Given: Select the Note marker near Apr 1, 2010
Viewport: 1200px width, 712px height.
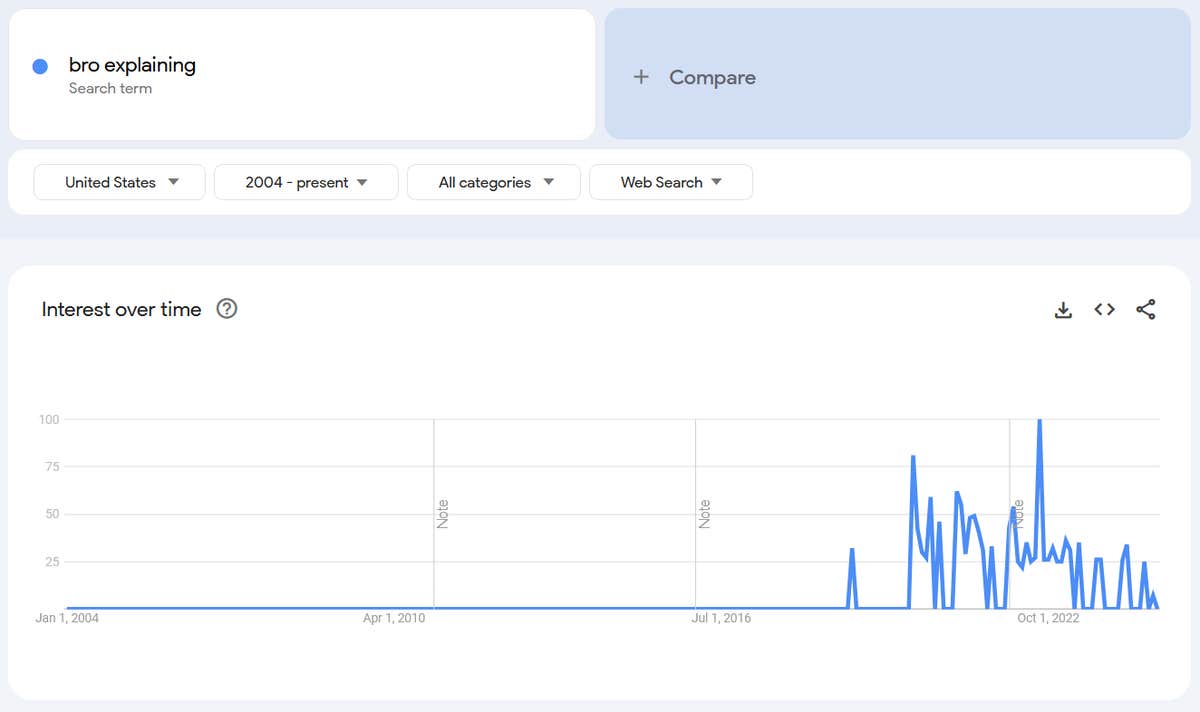Looking at the screenshot, I should (x=442, y=514).
